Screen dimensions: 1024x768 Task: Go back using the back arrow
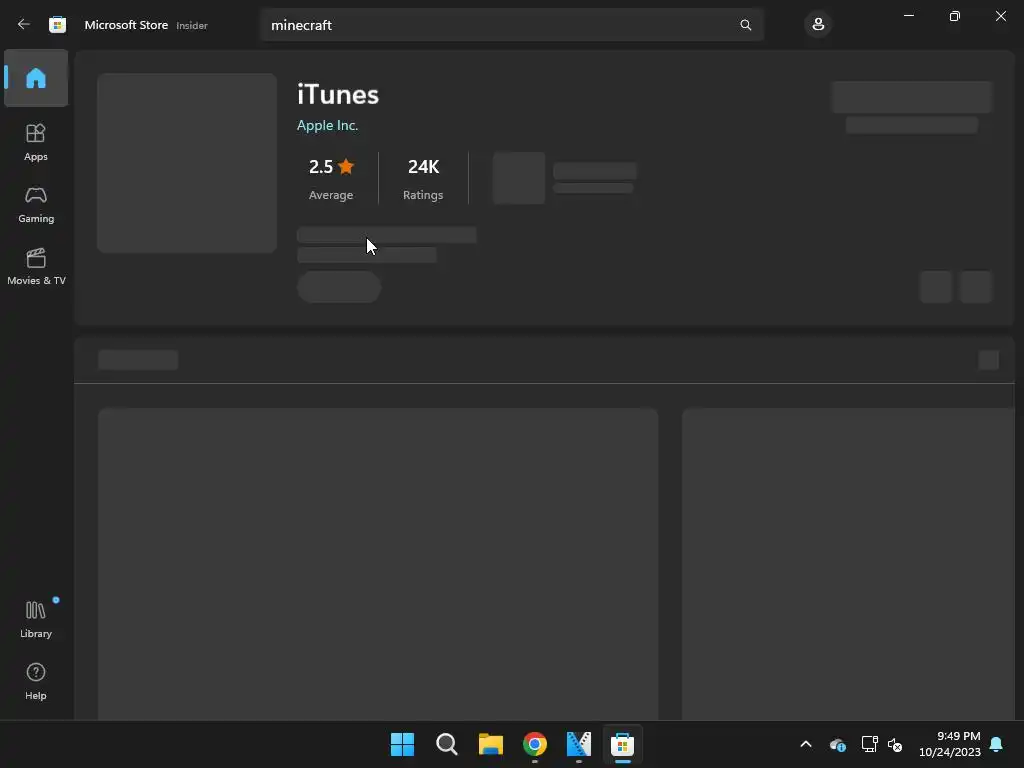24,25
